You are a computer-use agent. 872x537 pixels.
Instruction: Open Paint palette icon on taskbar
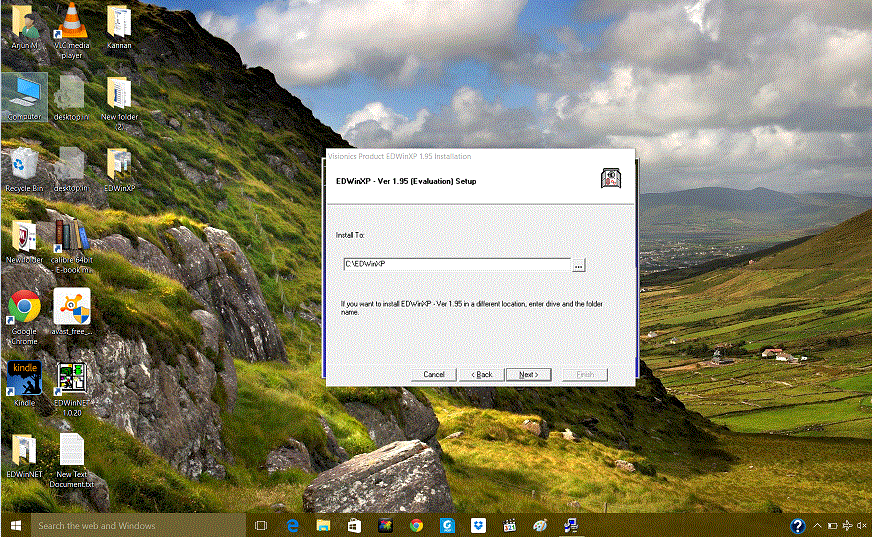click(540, 525)
